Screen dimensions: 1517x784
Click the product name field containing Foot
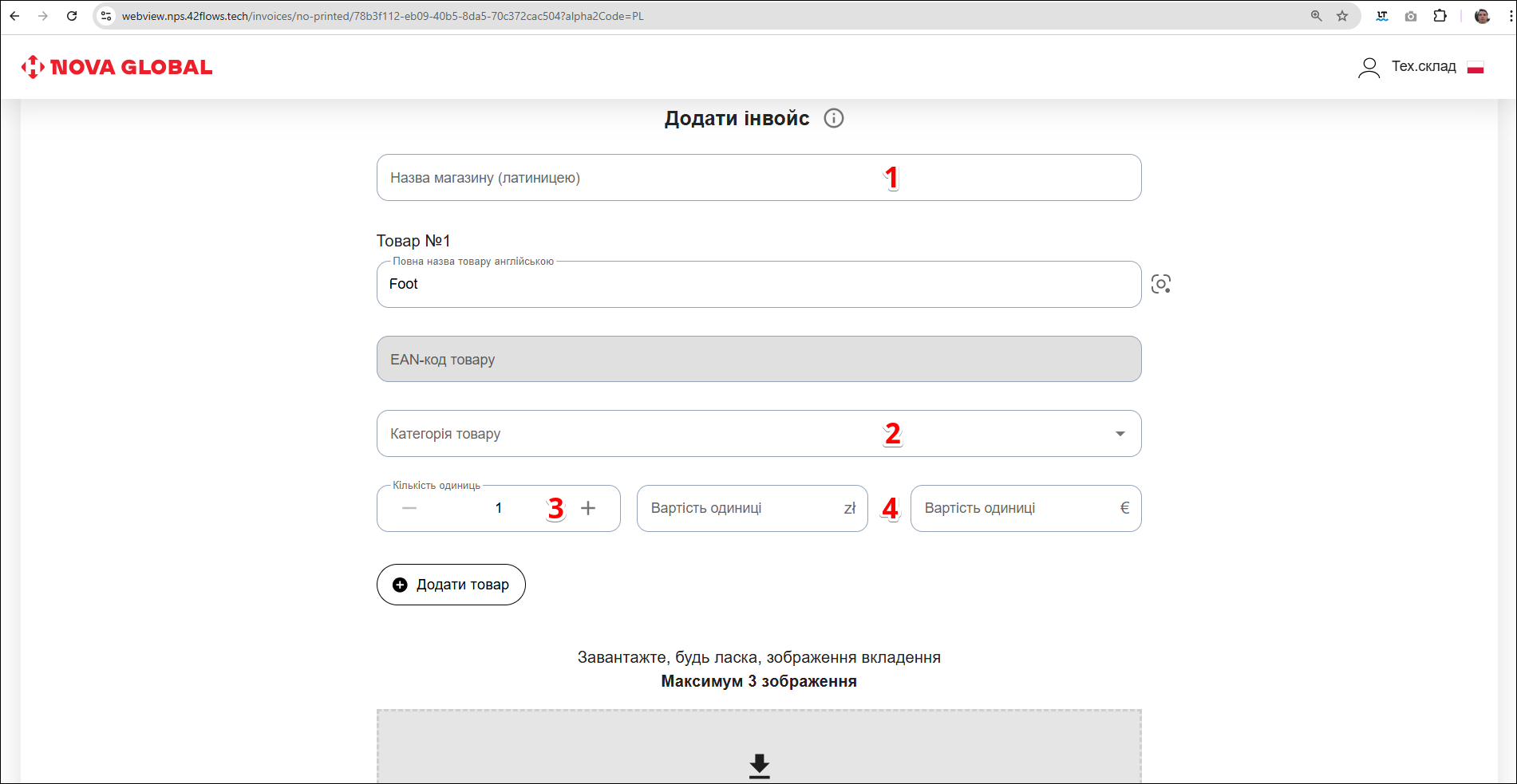(758, 285)
